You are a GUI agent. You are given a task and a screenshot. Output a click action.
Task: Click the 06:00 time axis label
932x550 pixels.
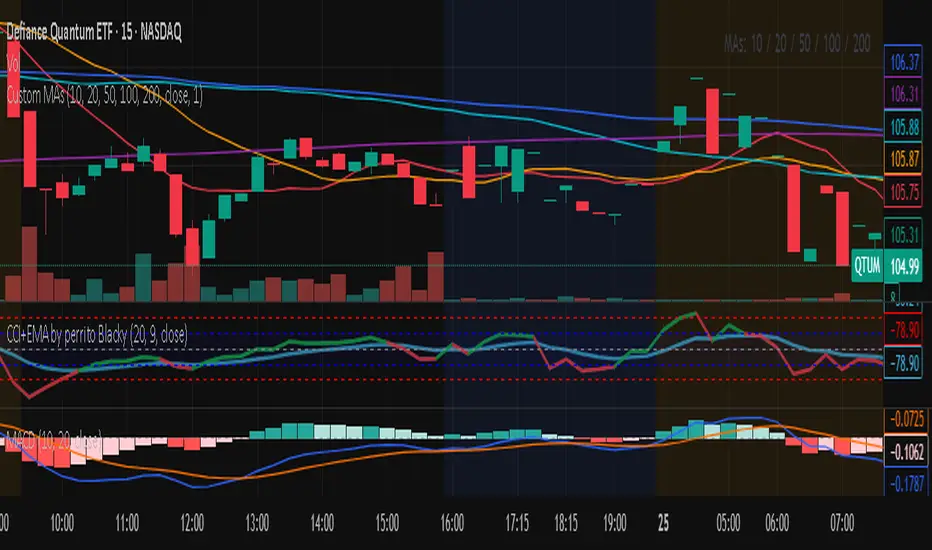click(x=777, y=523)
